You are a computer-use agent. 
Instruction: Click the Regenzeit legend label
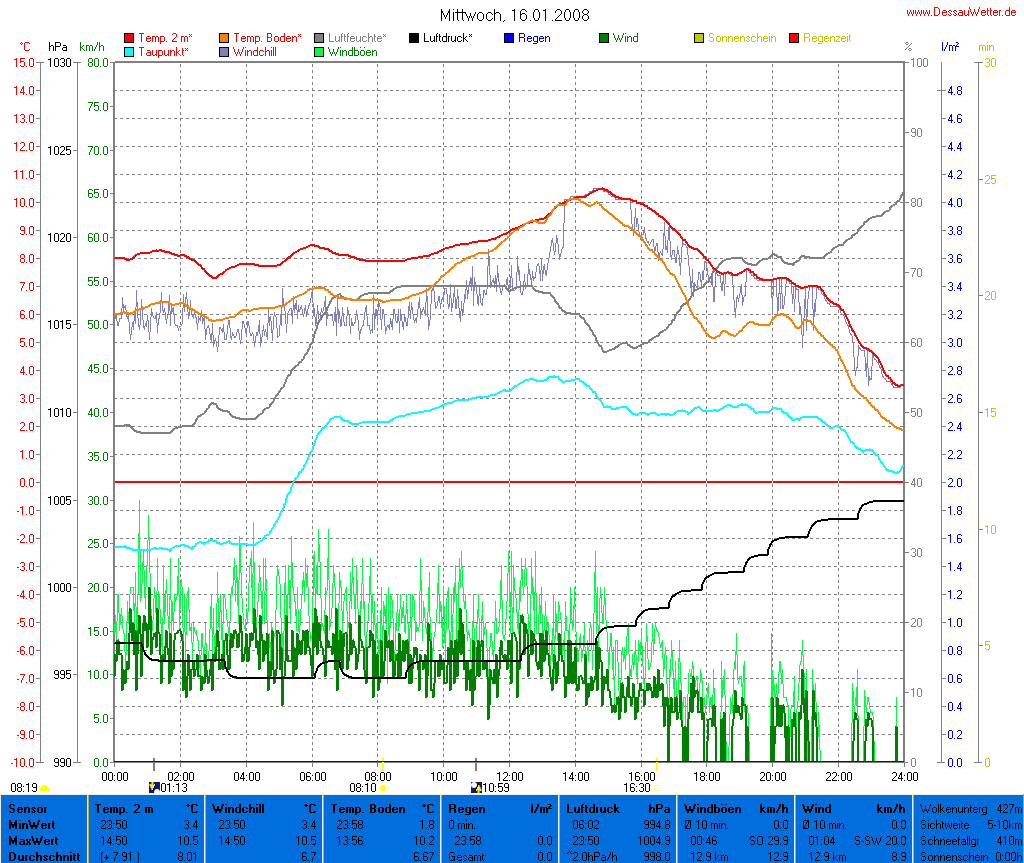tap(827, 38)
